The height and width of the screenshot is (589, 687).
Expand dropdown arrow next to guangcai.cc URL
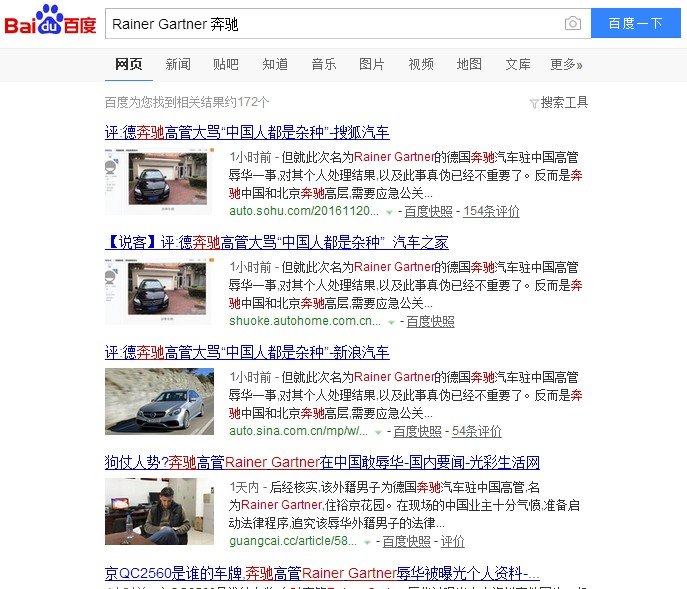click(x=367, y=542)
